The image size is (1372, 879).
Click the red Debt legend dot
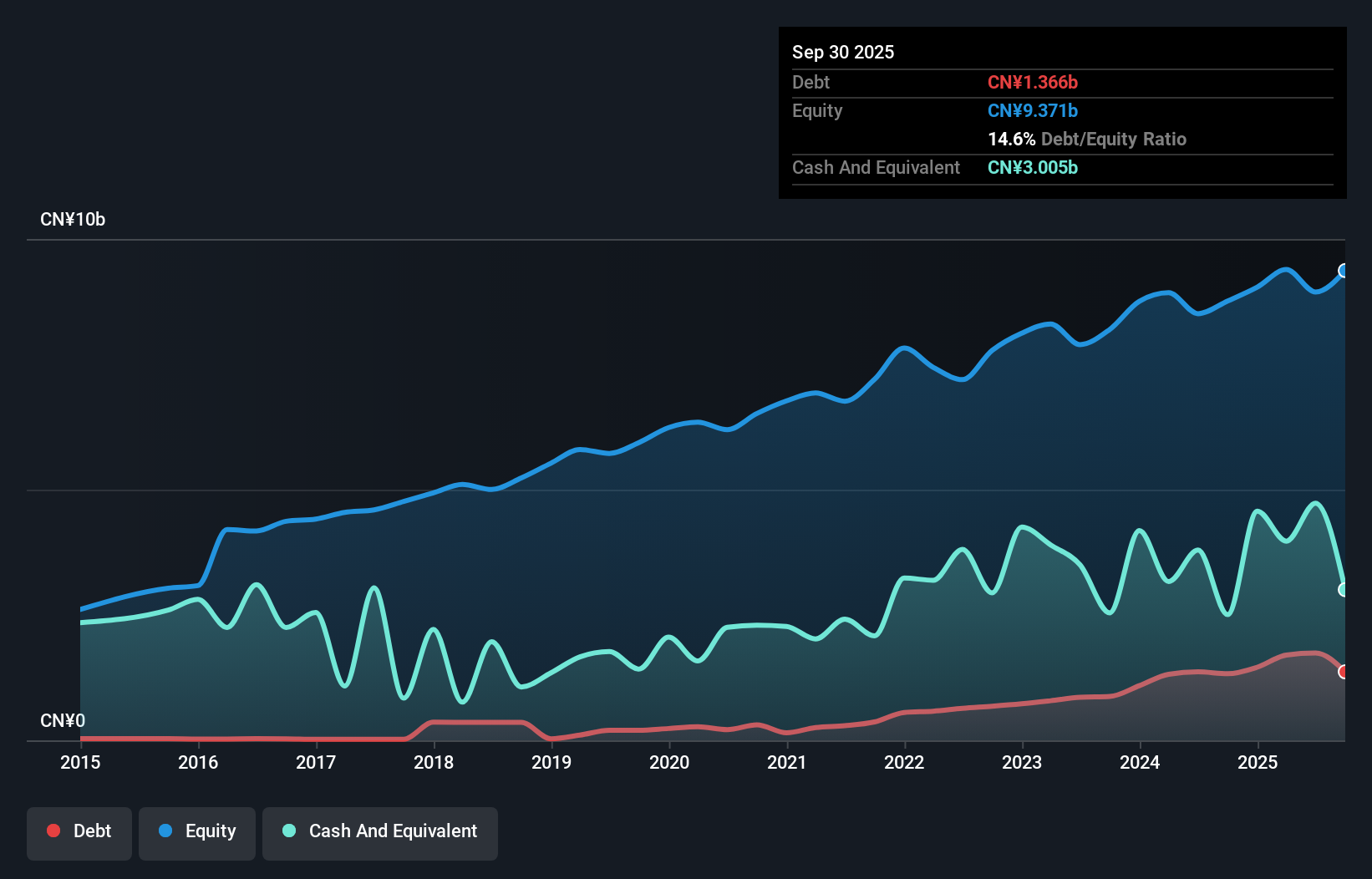tap(53, 831)
